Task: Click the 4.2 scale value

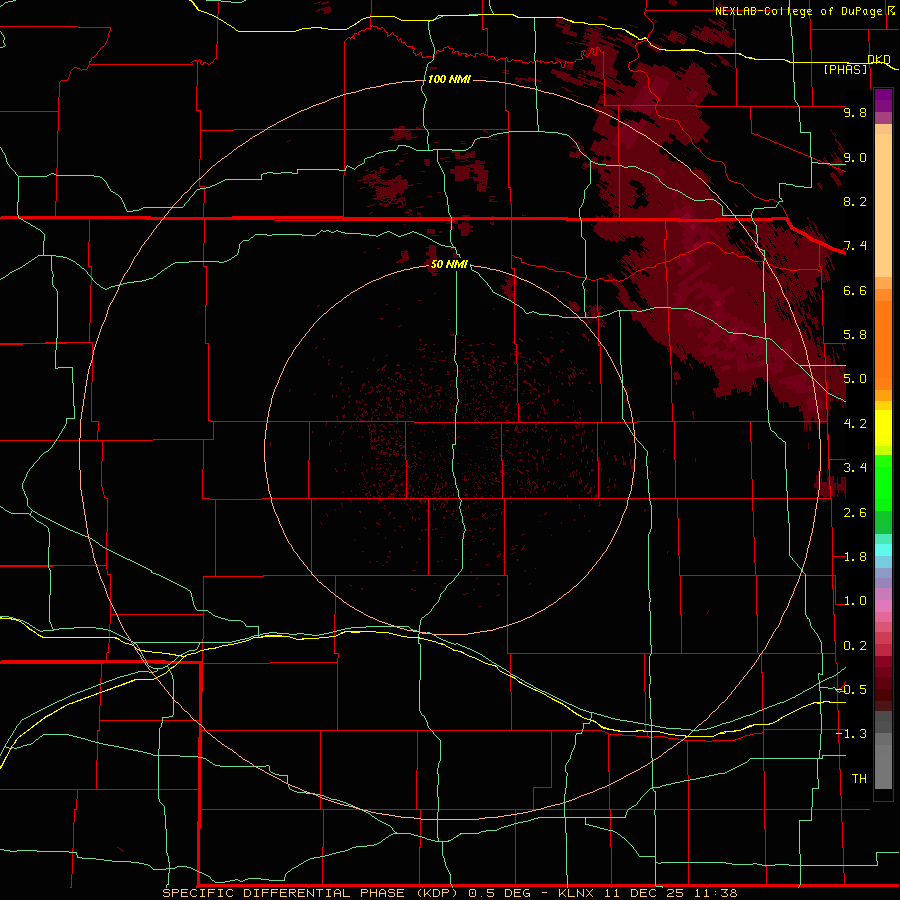Action: pyautogui.click(x=855, y=424)
